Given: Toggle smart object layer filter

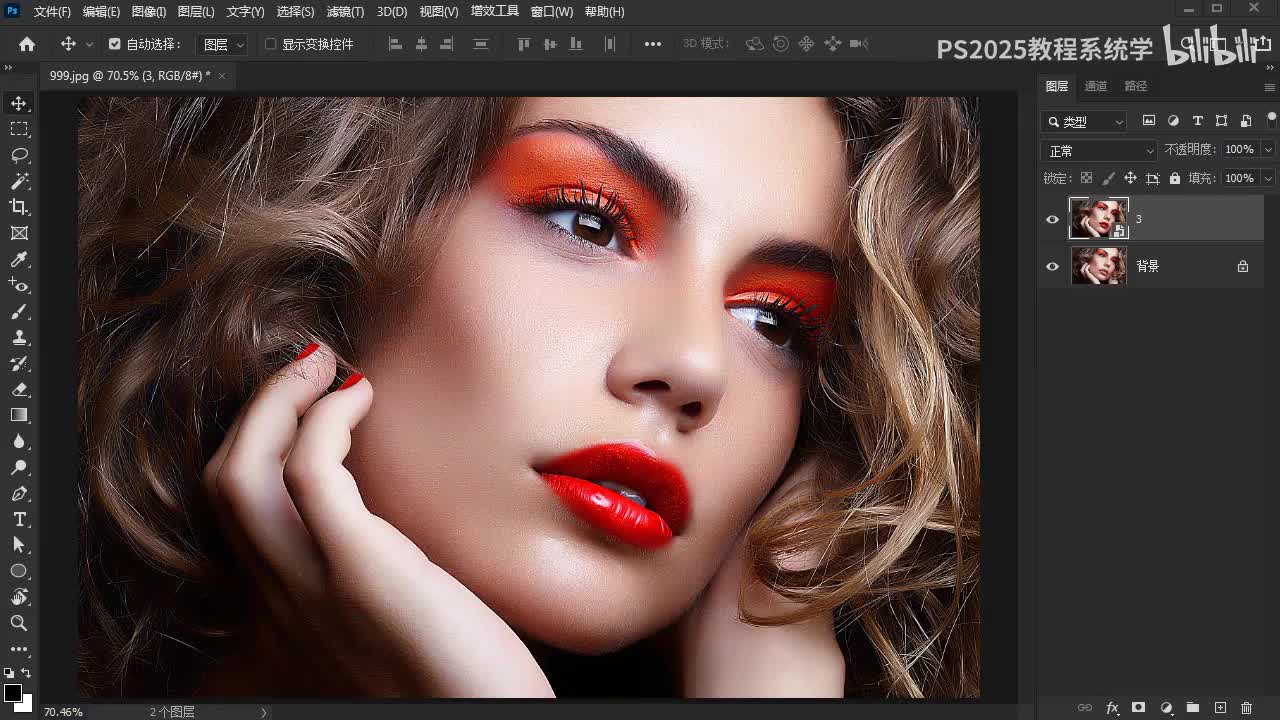Looking at the screenshot, I should click(1245, 121).
